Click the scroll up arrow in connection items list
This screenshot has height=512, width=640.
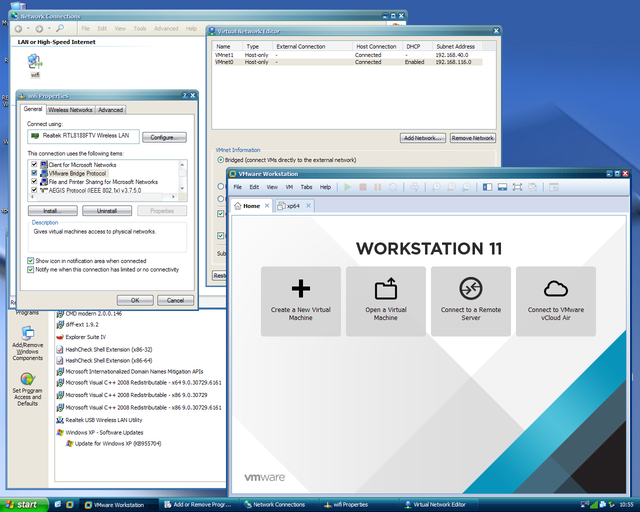(182, 165)
